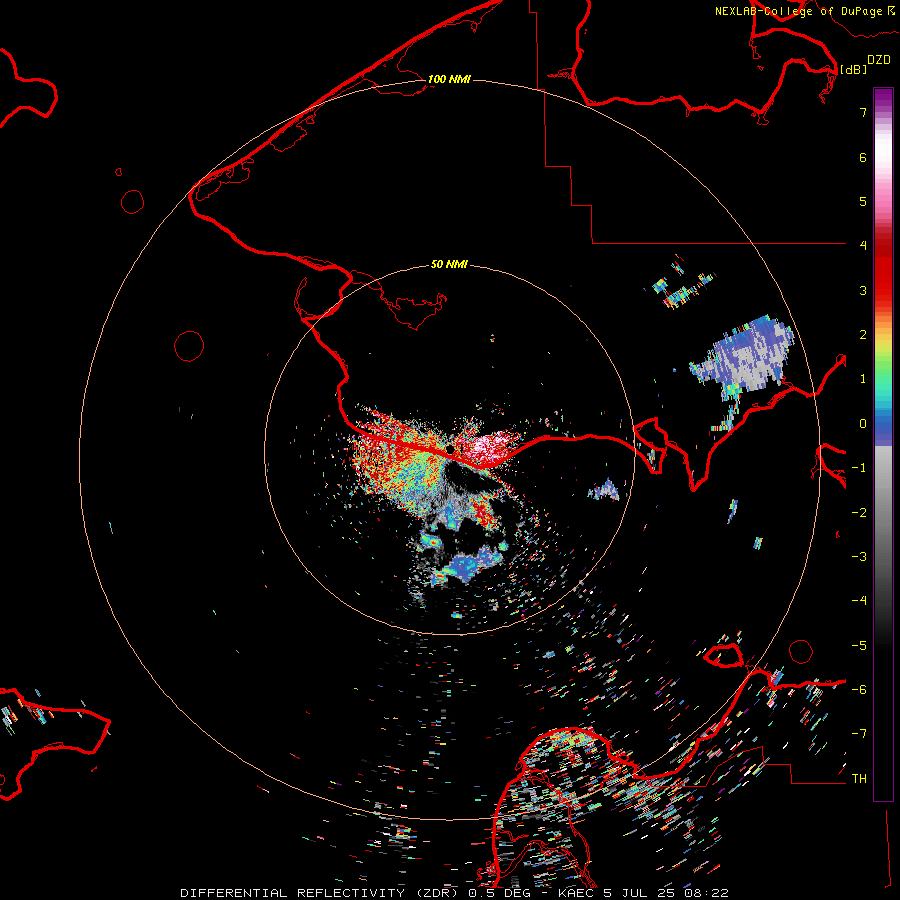Click the black radar site dot at center
Screen dimensions: 900x900
(x=451, y=449)
